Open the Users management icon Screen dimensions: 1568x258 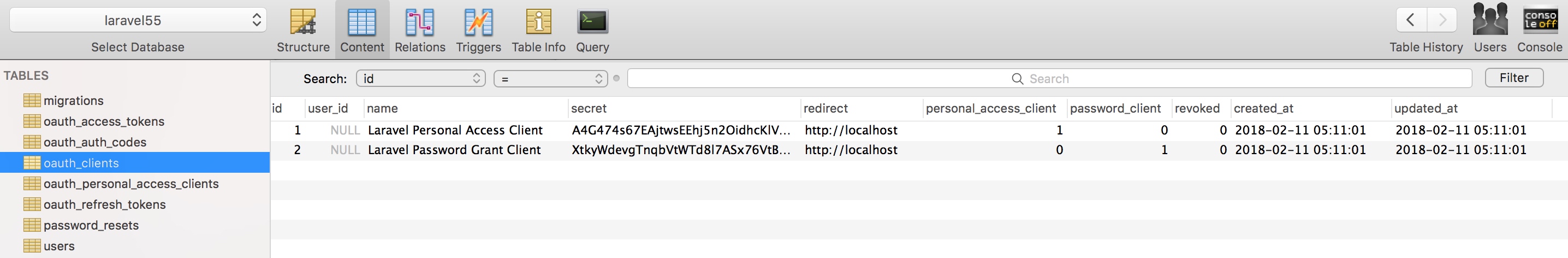1489,20
